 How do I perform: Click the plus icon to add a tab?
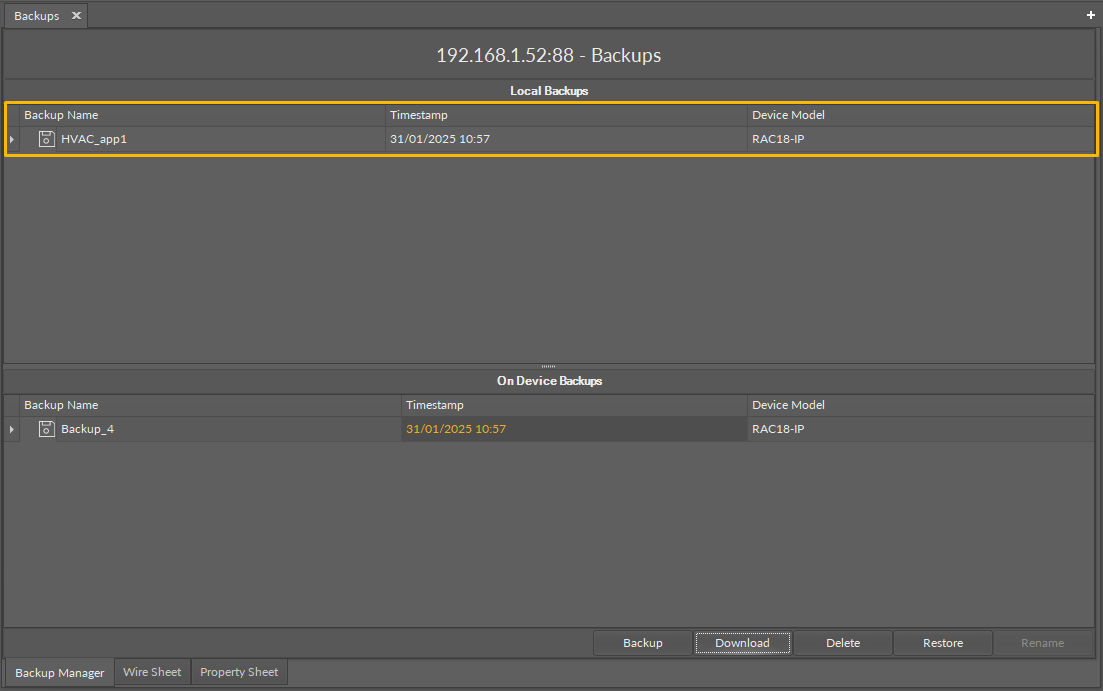click(1091, 16)
